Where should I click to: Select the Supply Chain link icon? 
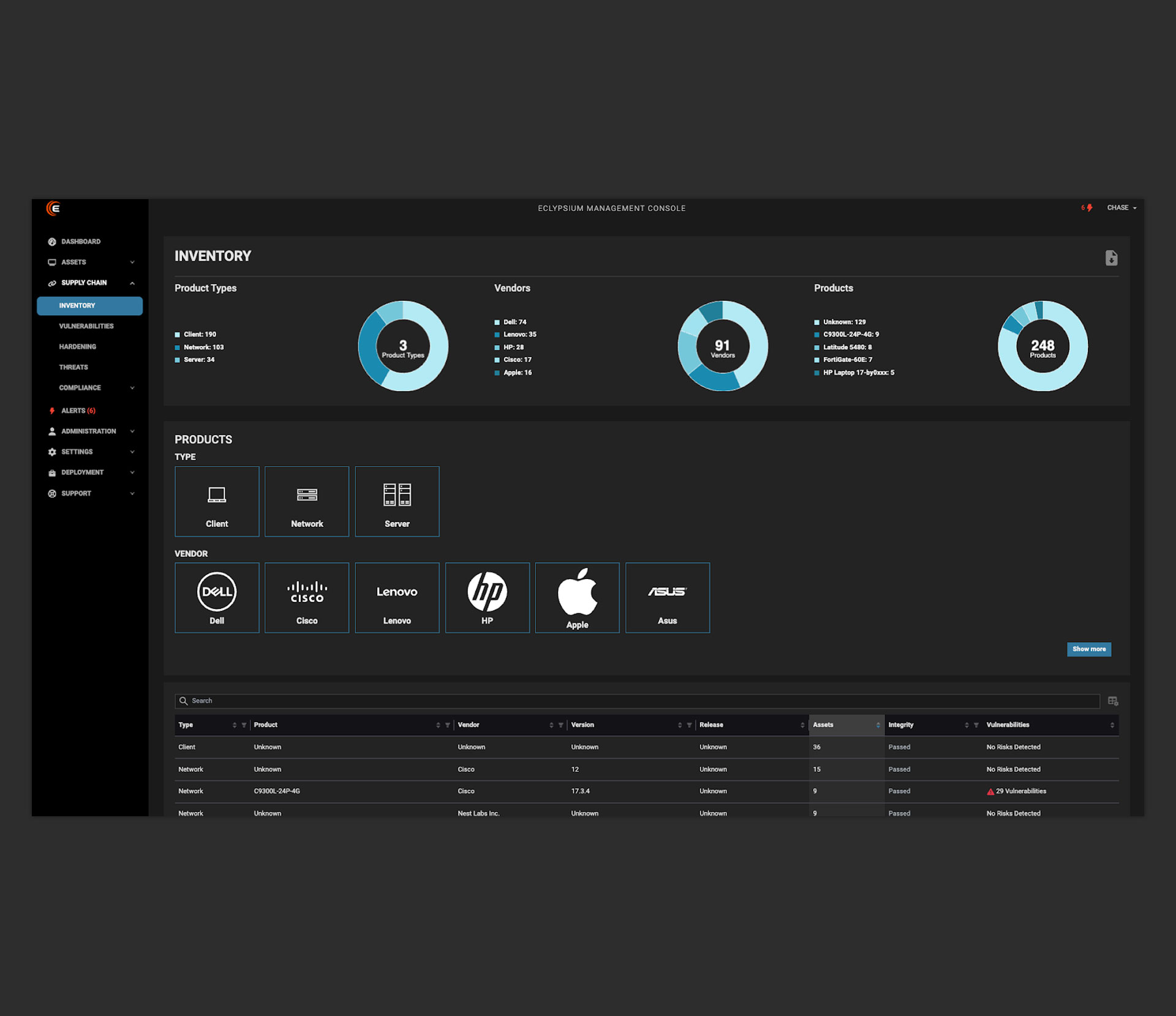[52, 282]
